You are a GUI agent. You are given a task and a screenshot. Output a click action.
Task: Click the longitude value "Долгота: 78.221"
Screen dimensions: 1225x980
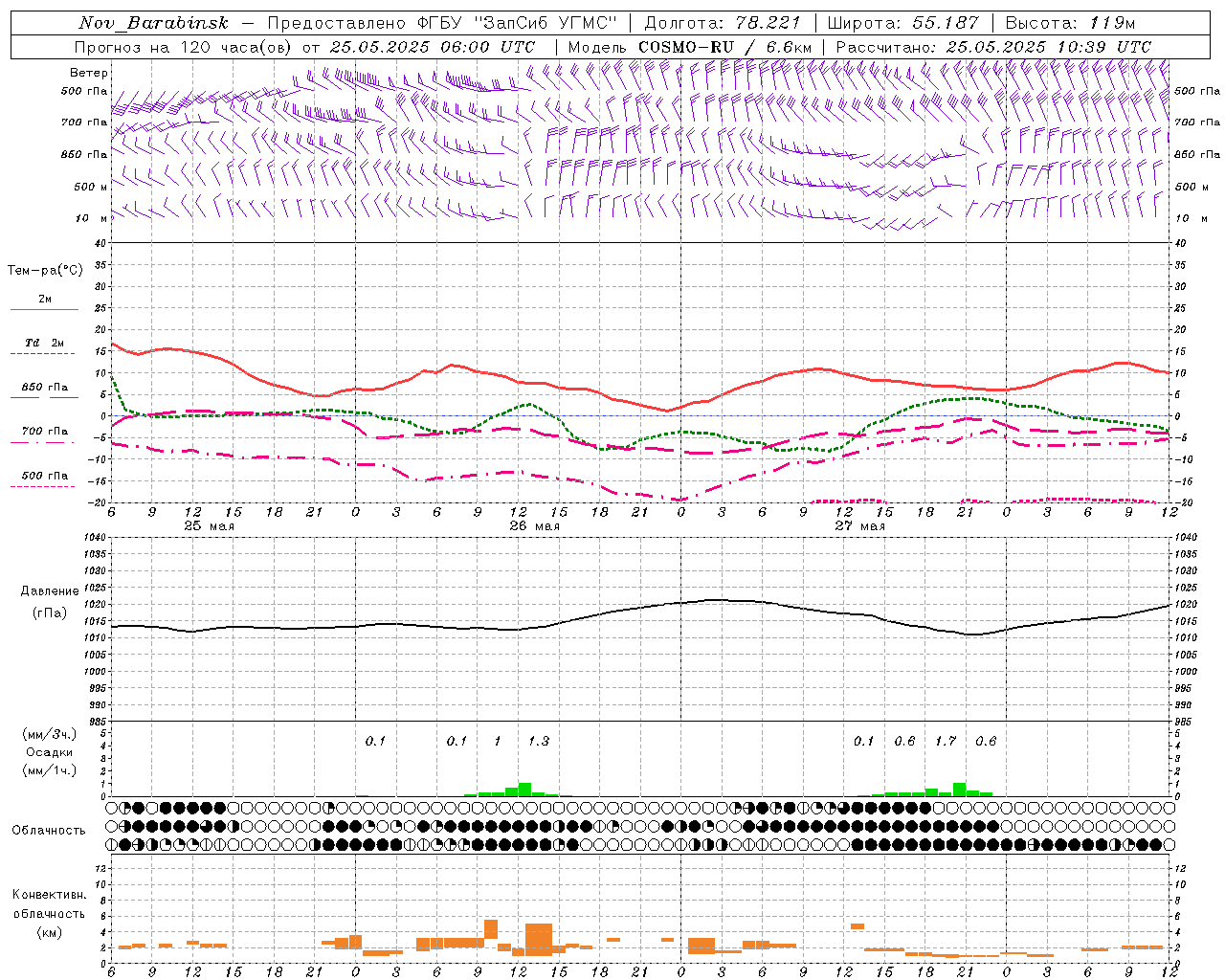(723, 23)
